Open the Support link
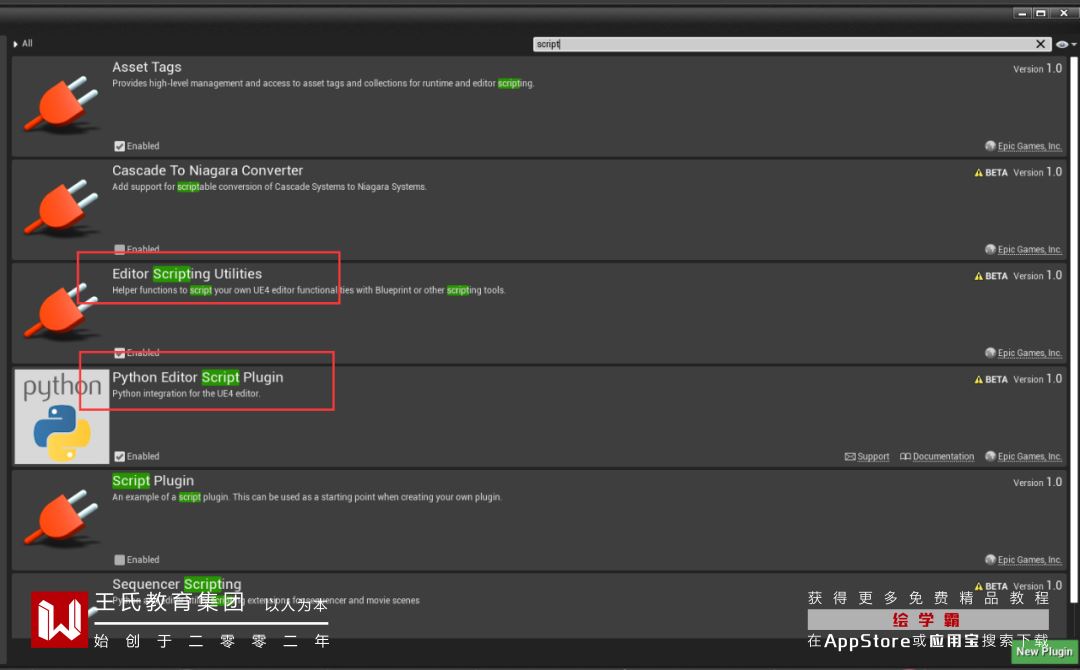Screen dimensions: 1080x670 point(873,457)
